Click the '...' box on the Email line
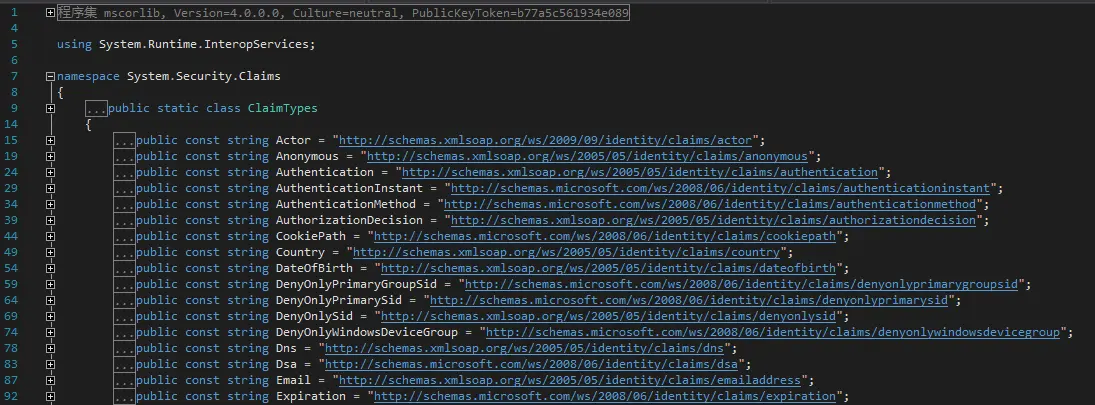The width and height of the screenshot is (1095, 405). coord(124,381)
